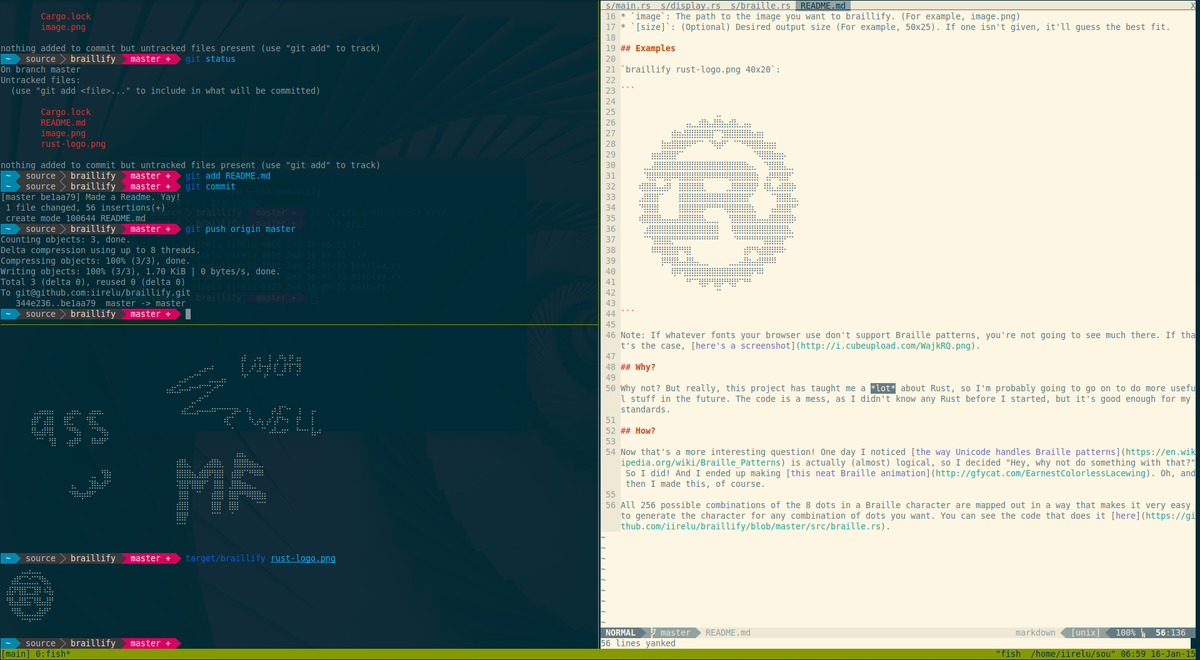1200x660 pixels.
Task: Click the NORMAL mode indicator in vim statusline
Action: [x=621, y=633]
